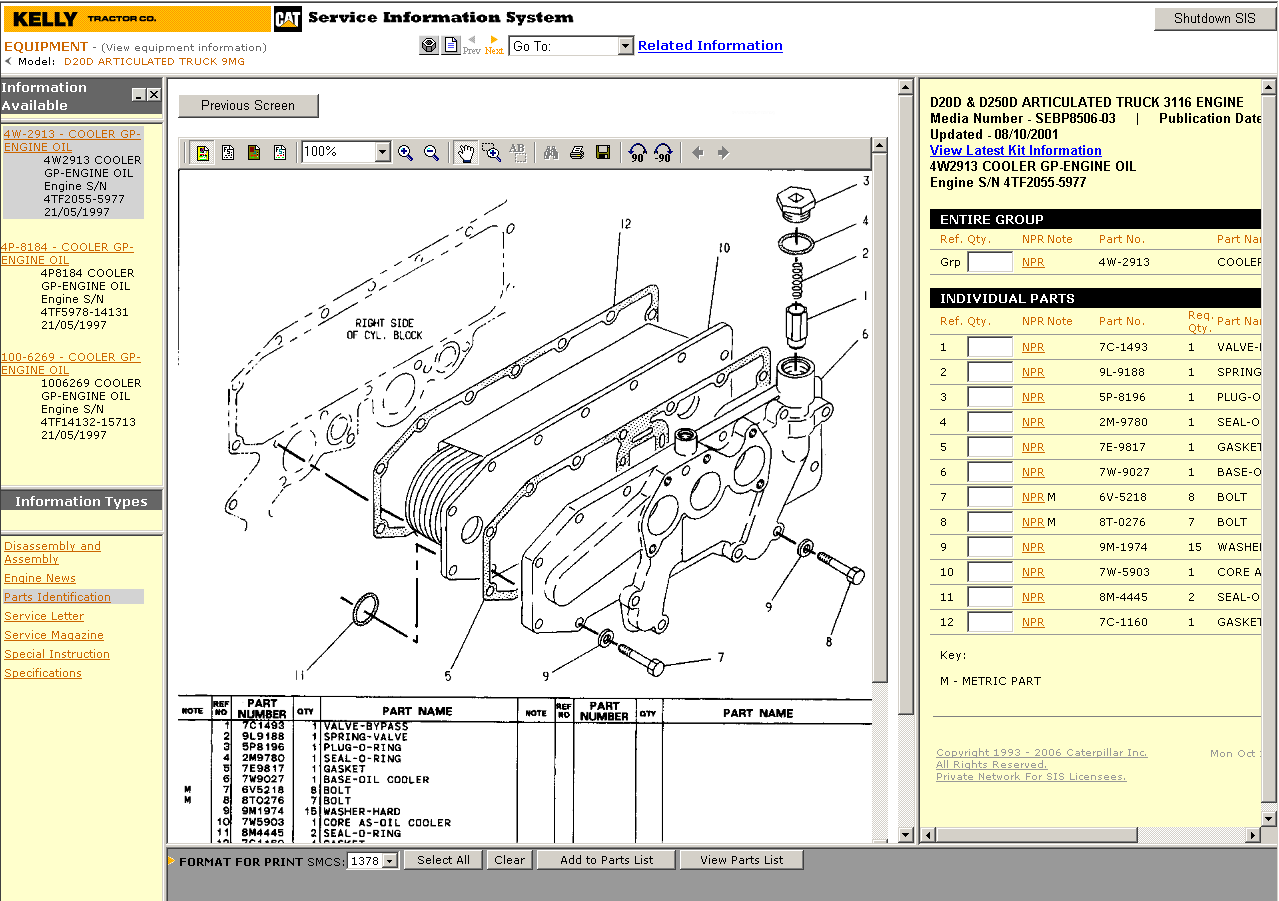1279x901 pixels.
Task: Click NPR link for group 4W-2913
Action: point(1033,262)
